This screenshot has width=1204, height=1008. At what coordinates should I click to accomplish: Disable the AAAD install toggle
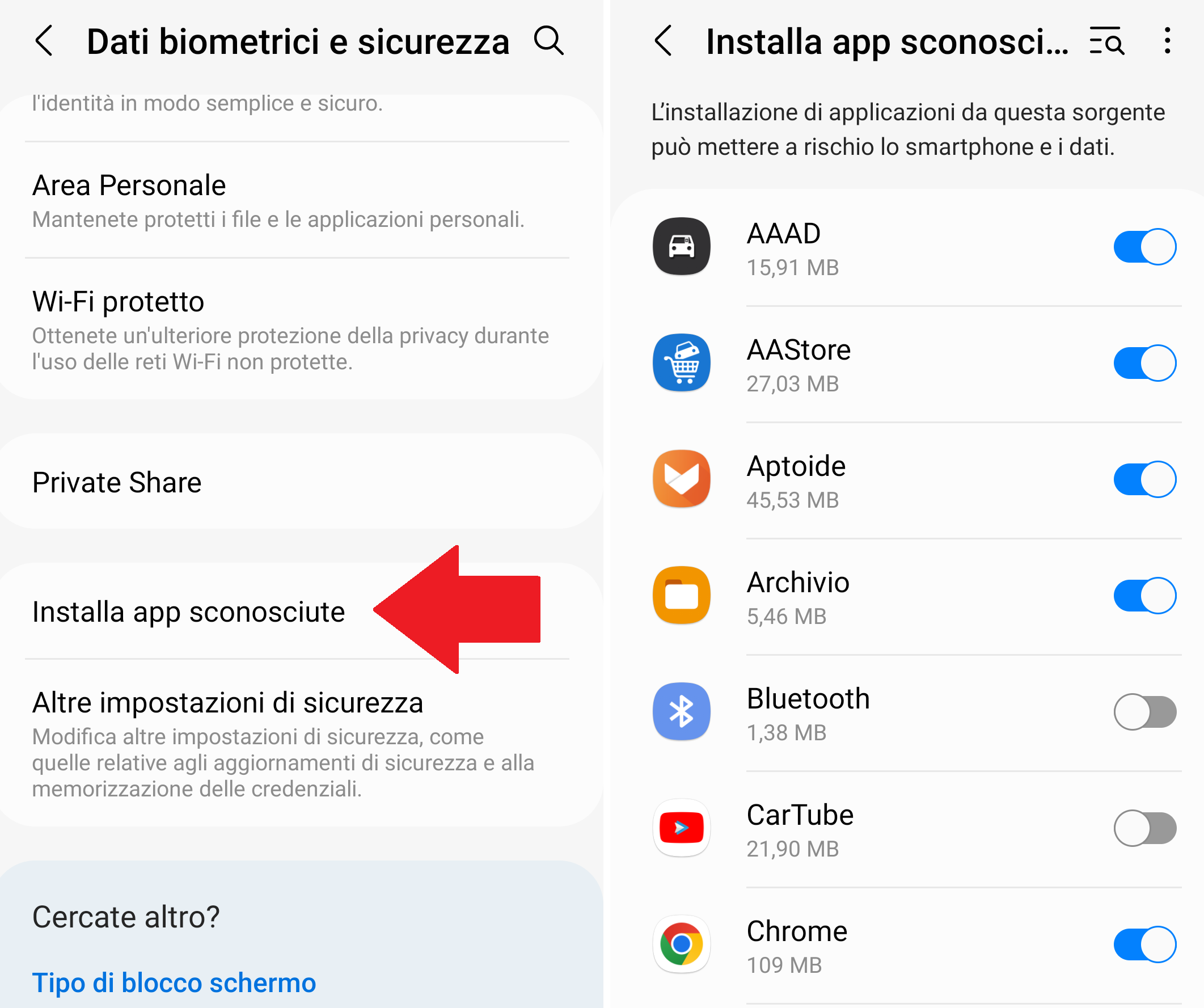(x=1144, y=247)
